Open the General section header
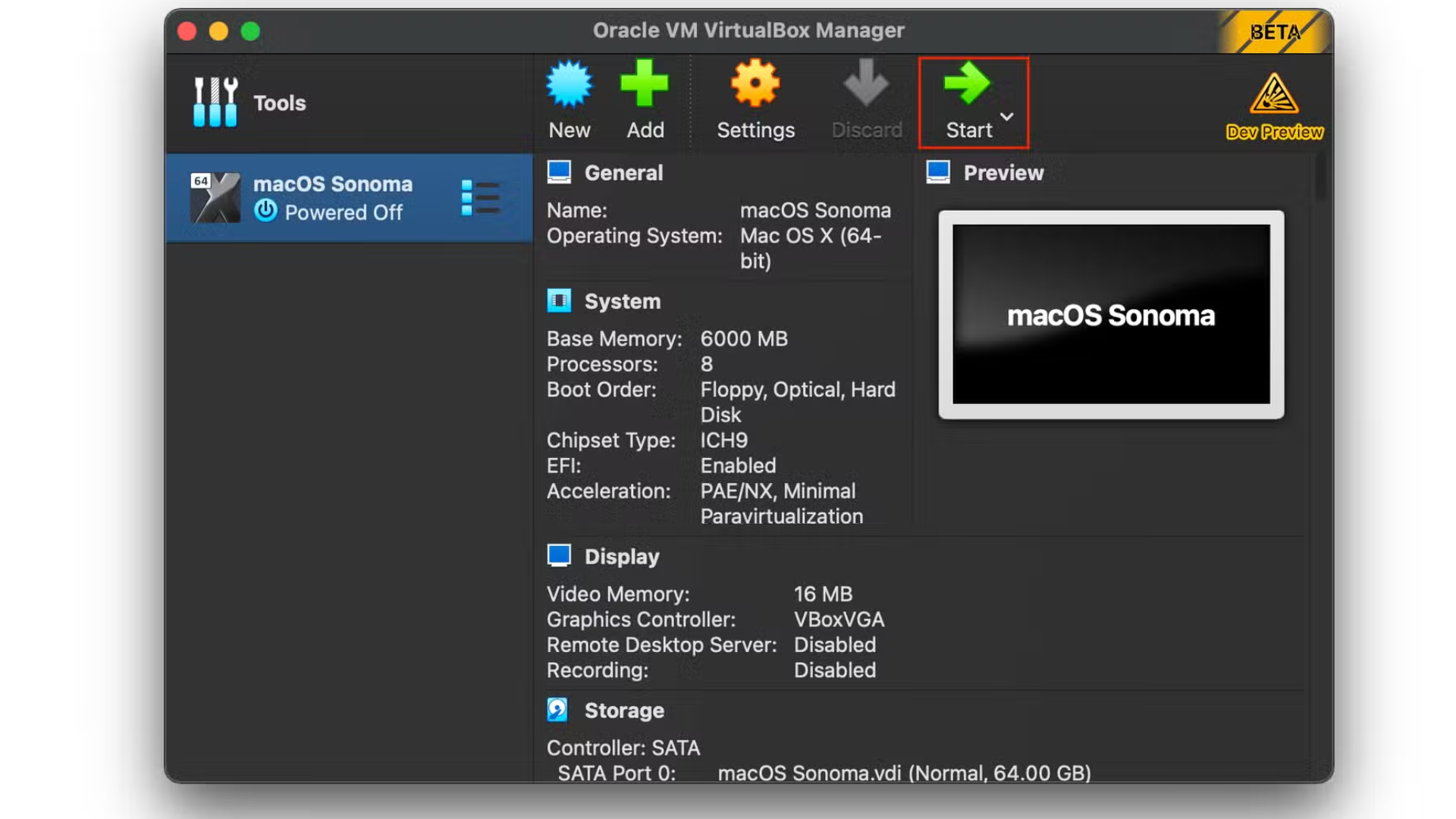This screenshot has width=1456, height=819. (623, 173)
